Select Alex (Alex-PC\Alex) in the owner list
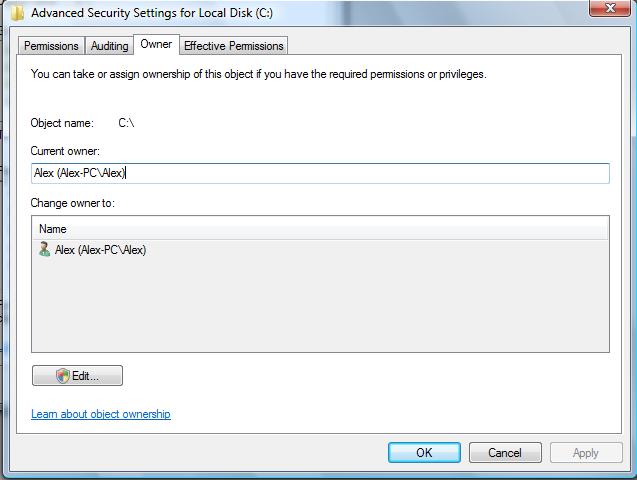The width and height of the screenshot is (637, 480). (100, 250)
